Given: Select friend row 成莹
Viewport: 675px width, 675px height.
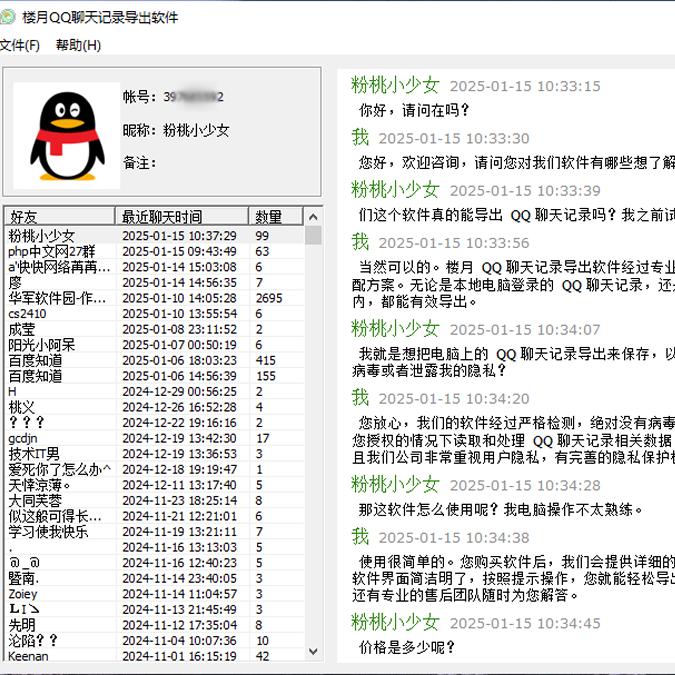Looking at the screenshot, I should coord(154,329).
